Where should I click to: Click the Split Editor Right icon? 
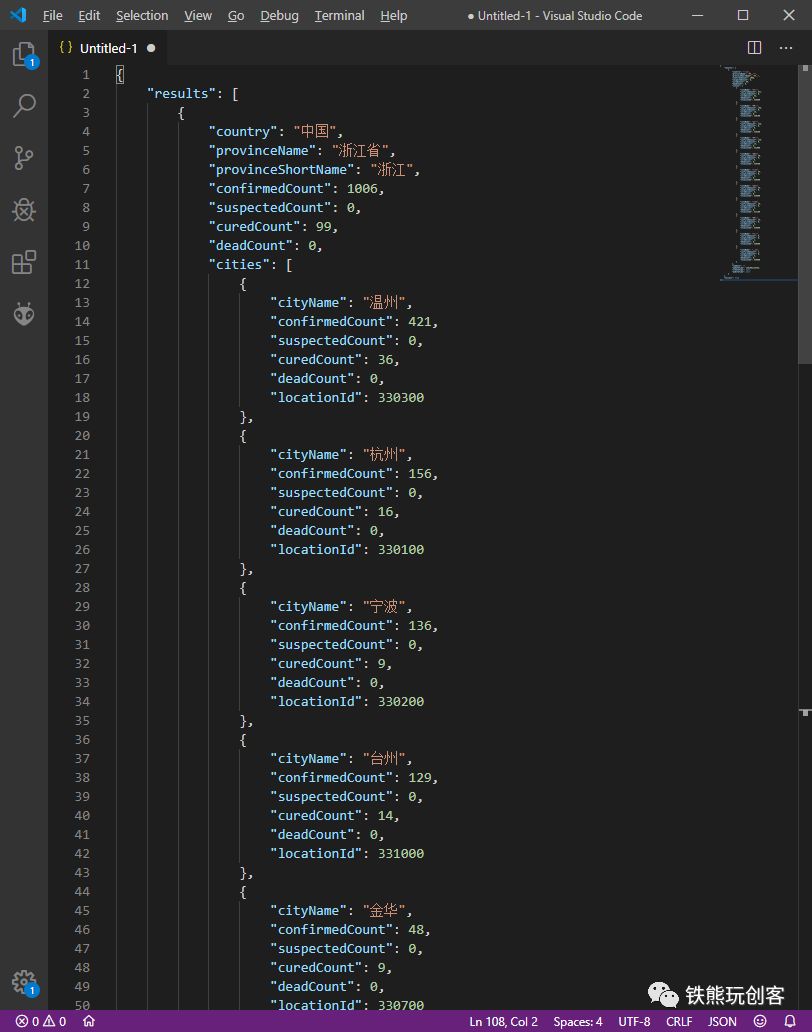[x=755, y=48]
